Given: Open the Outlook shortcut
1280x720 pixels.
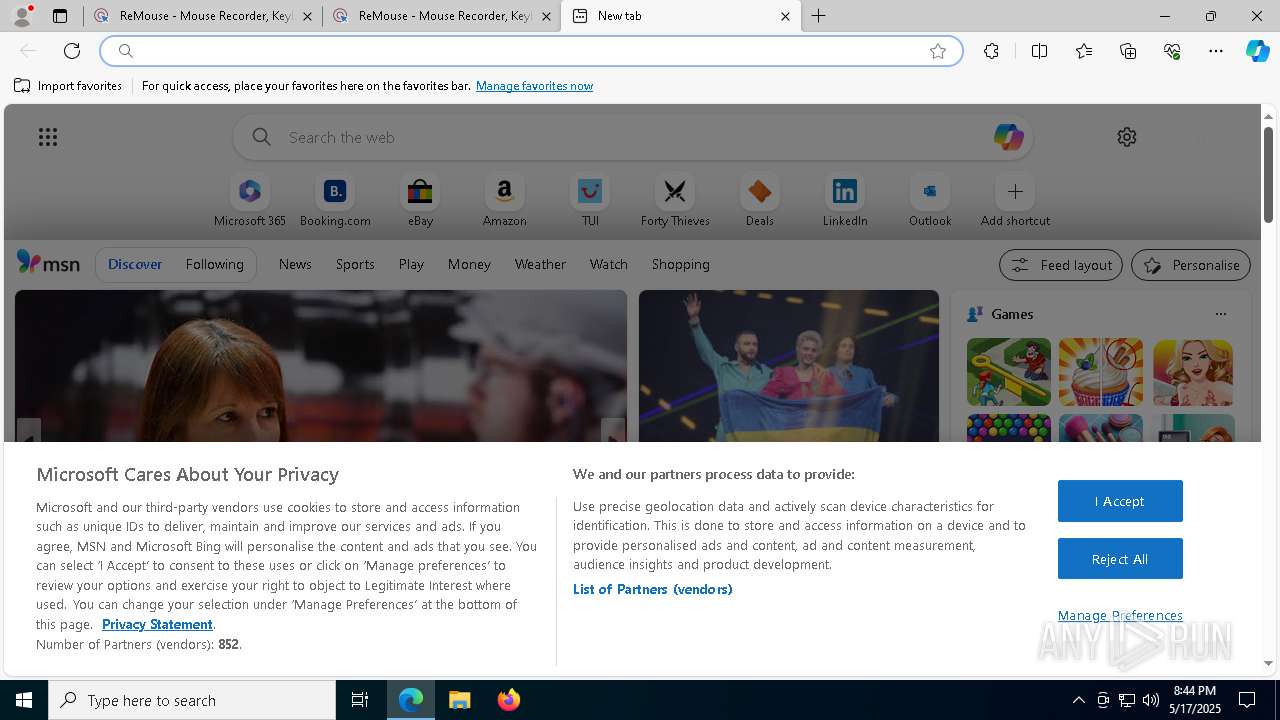Looking at the screenshot, I should pyautogui.click(x=930, y=201).
